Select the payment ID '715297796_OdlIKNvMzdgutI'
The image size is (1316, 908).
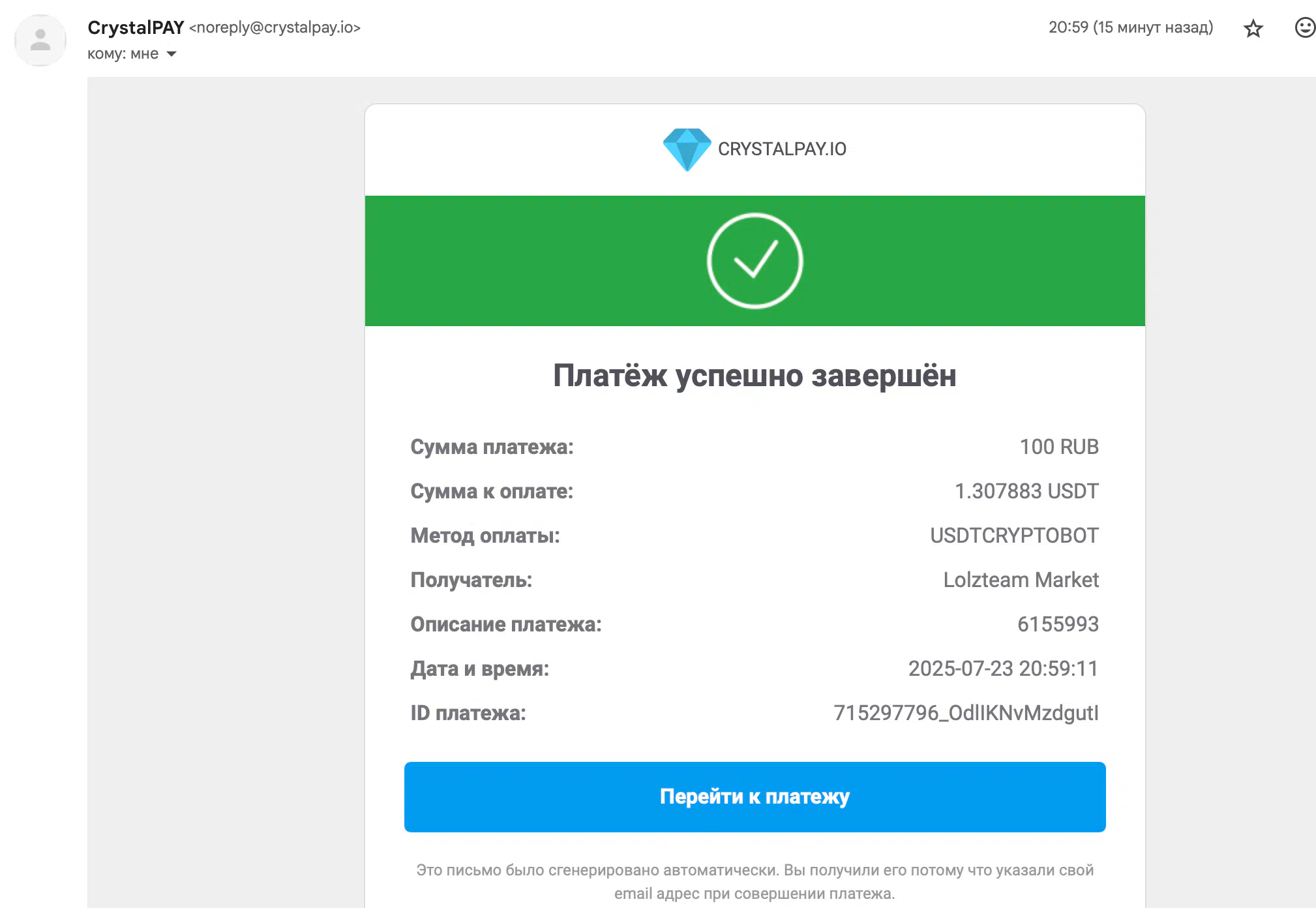[x=966, y=713]
